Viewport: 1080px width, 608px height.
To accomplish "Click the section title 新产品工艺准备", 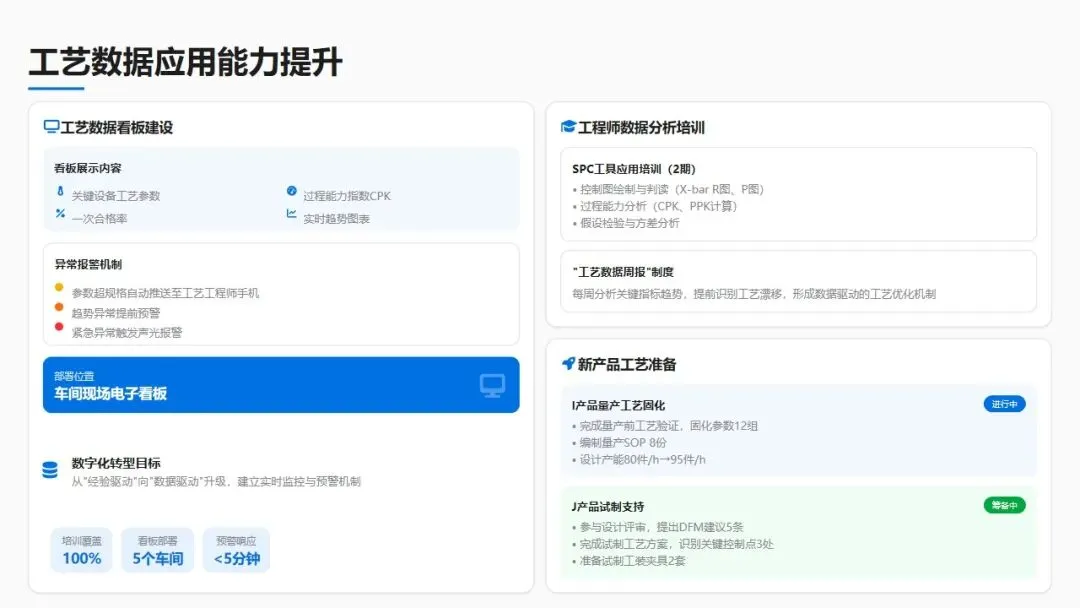I will point(626,364).
